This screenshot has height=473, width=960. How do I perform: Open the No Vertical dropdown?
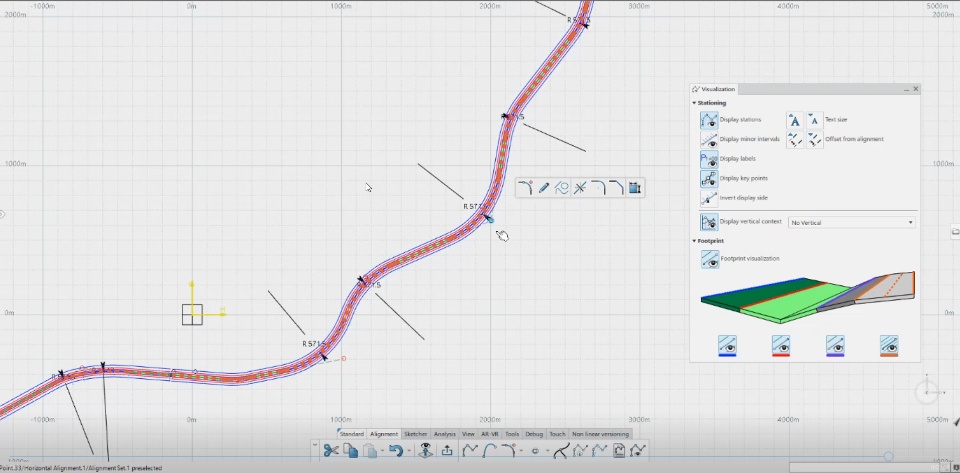point(852,223)
